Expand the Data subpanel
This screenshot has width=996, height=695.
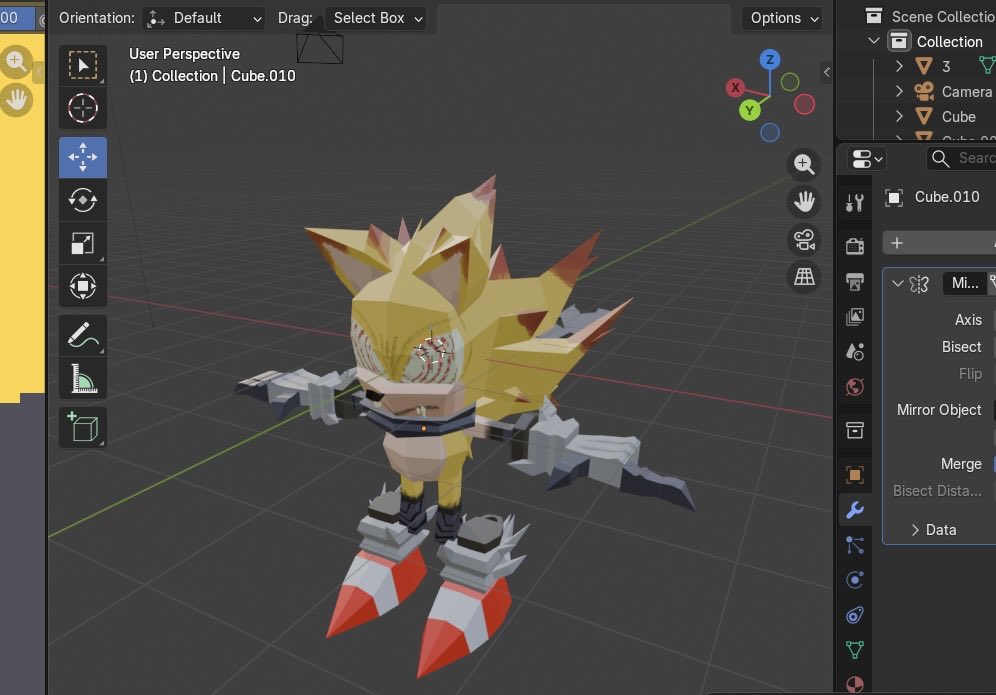[x=915, y=530]
